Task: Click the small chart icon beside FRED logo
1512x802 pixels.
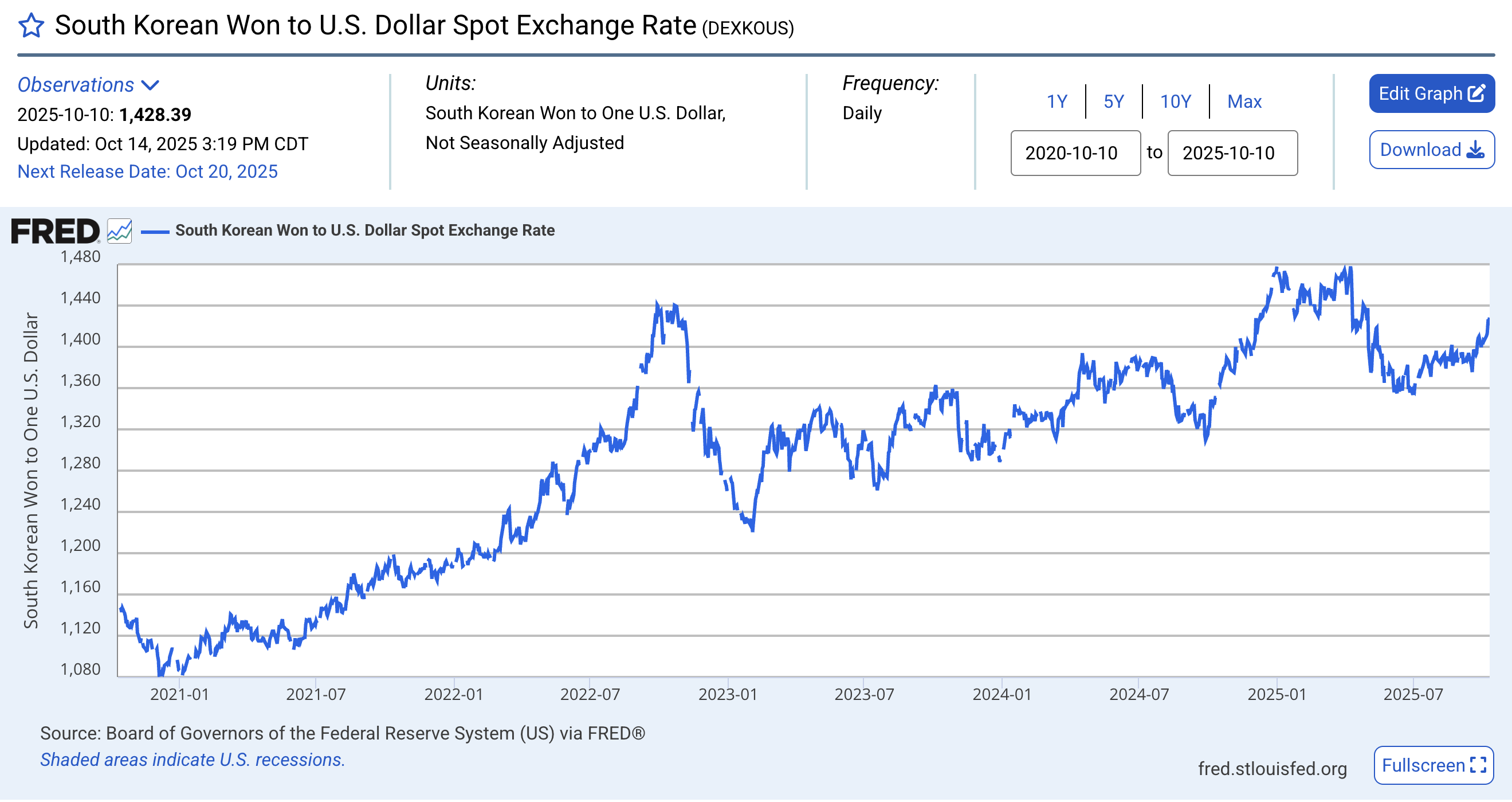Action: [119, 232]
